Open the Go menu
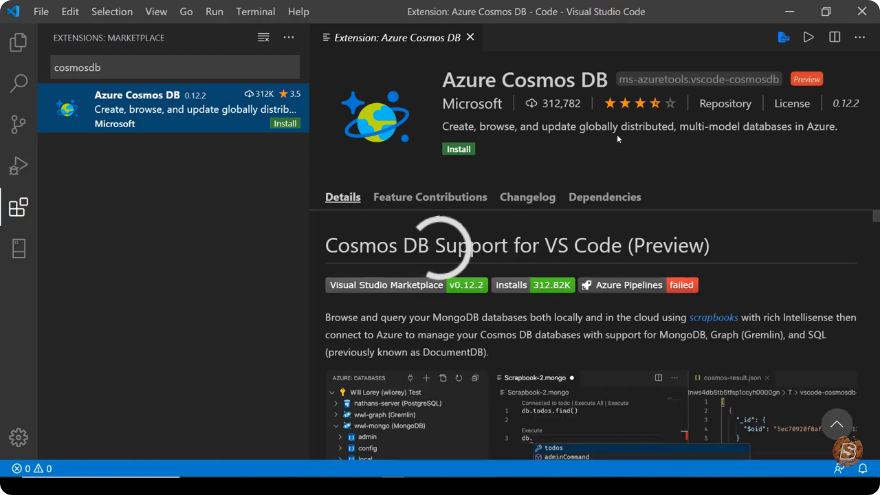 coord(186,11)
